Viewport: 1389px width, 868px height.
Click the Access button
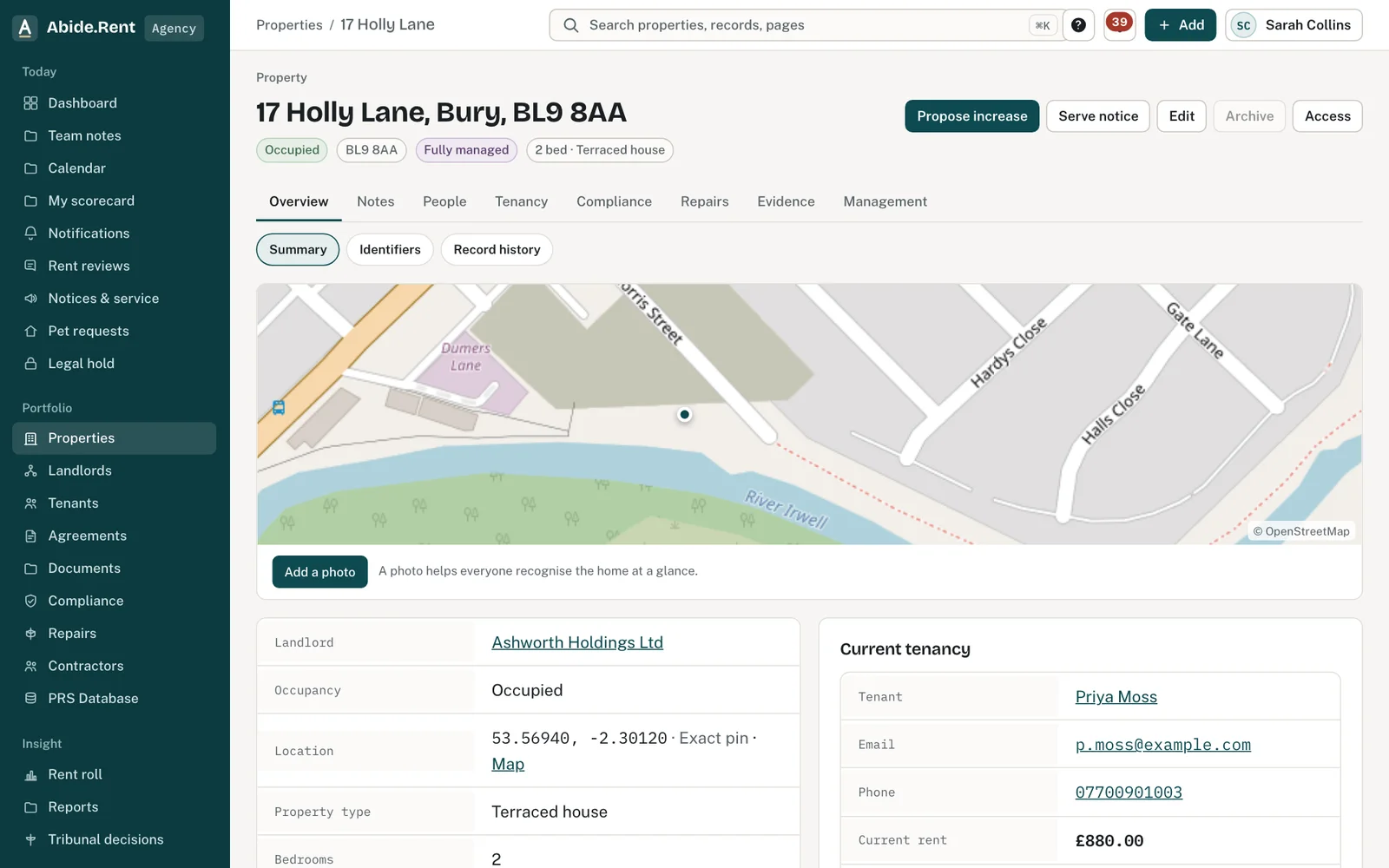[x=1327, y=116]
